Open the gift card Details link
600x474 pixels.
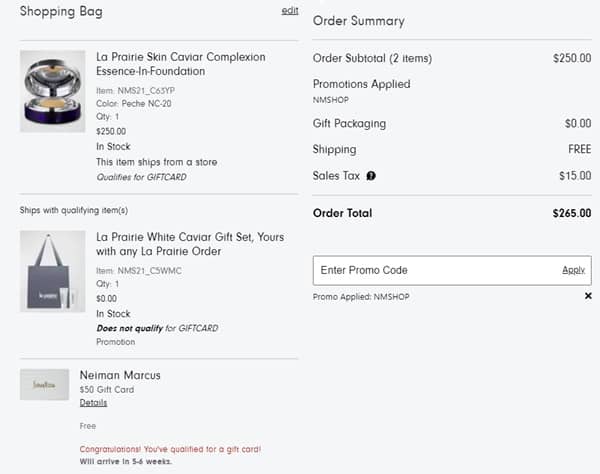(x=93, y=402)
